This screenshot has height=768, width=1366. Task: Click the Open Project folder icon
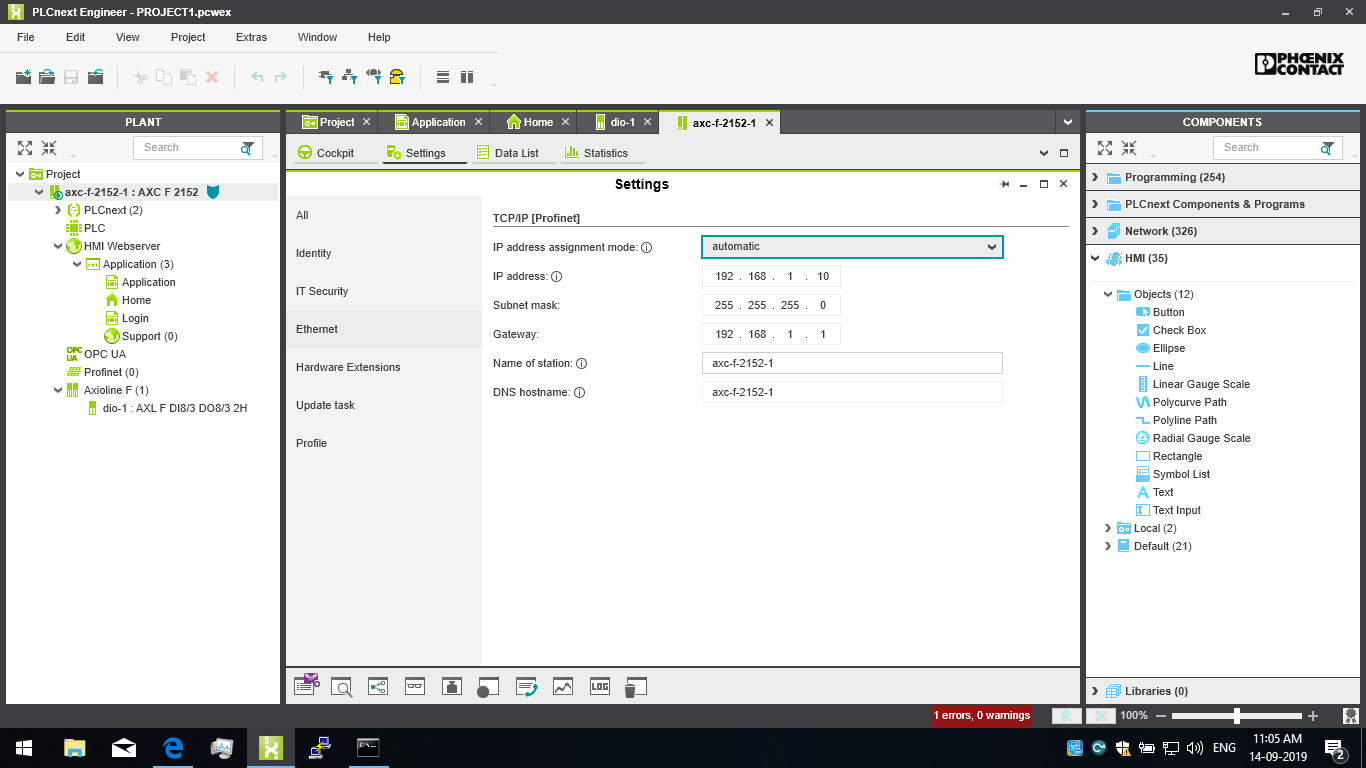pyautogui.click(x=47, y=77)
